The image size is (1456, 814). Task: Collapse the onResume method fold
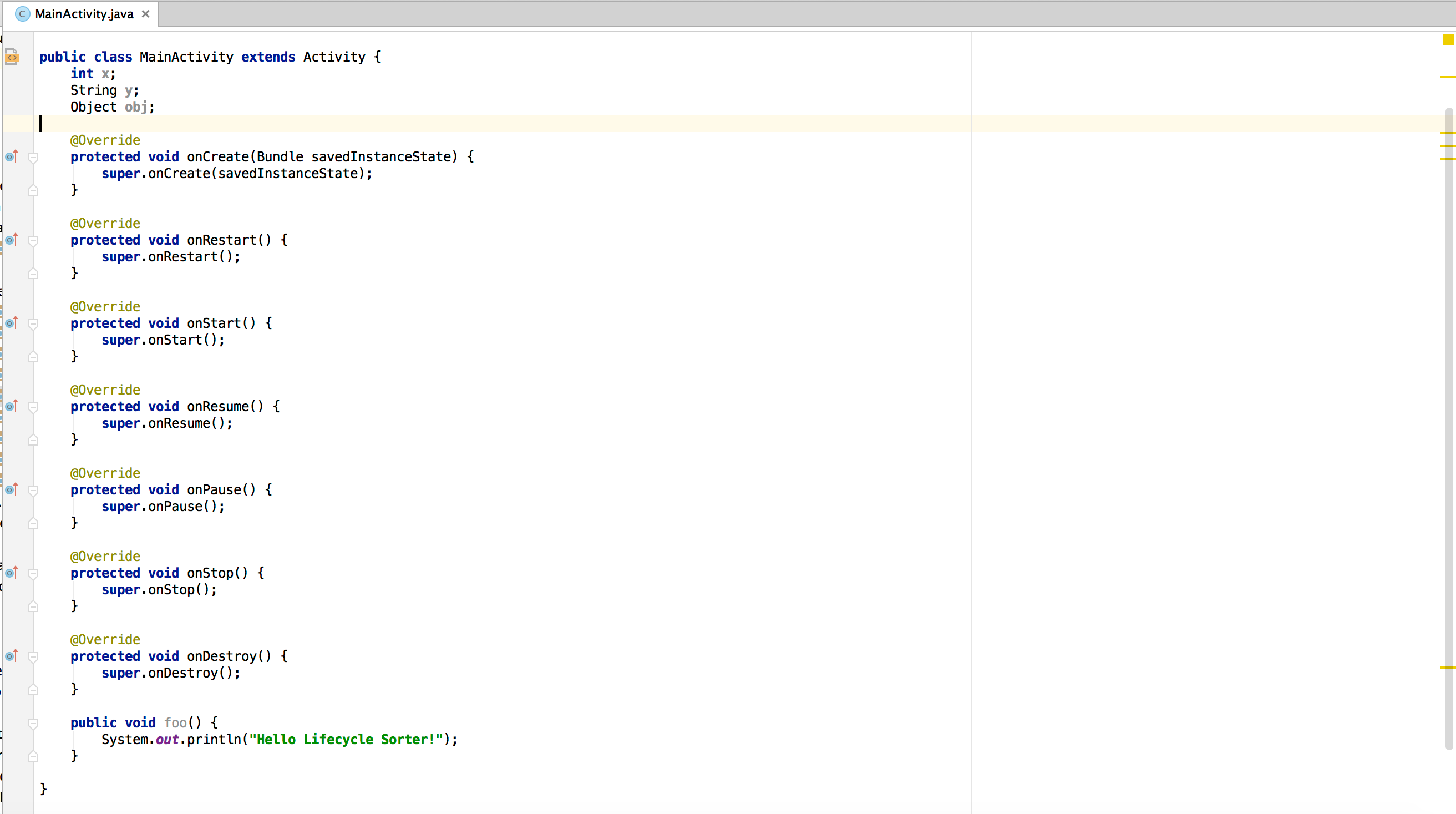click(33, 407)
